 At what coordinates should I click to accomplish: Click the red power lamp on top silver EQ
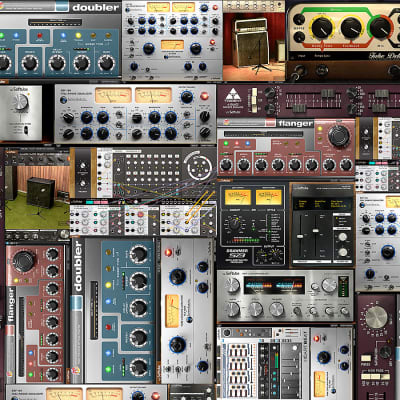[215, 7]
